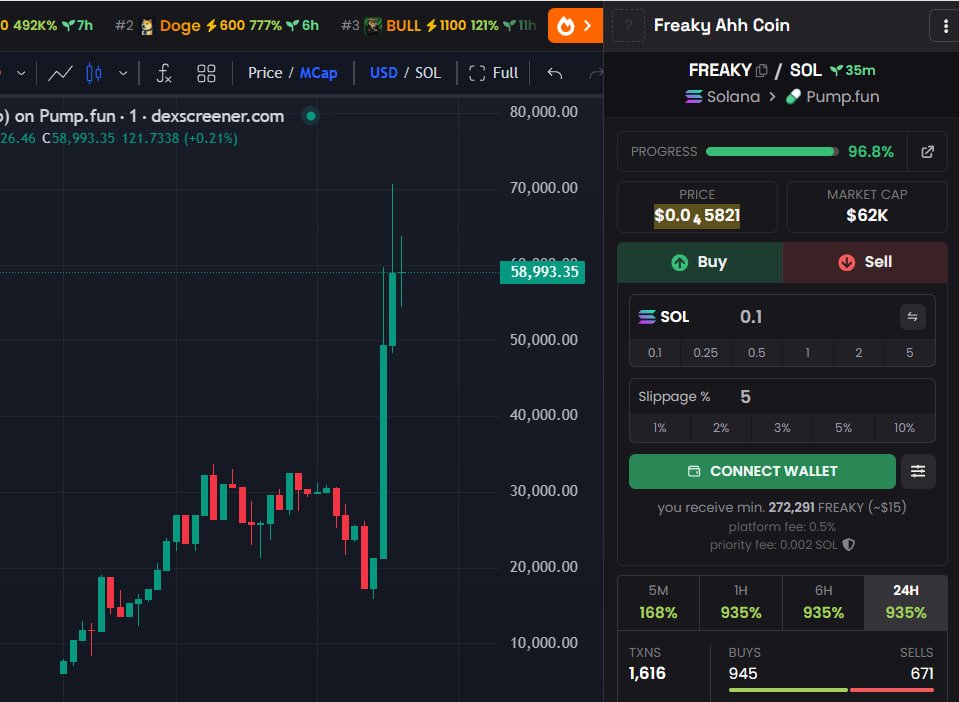Screen dimensions: 959x702
Task: Click the TXNS count 1,616
Action: pyautogui.click(x=647, y=673)
